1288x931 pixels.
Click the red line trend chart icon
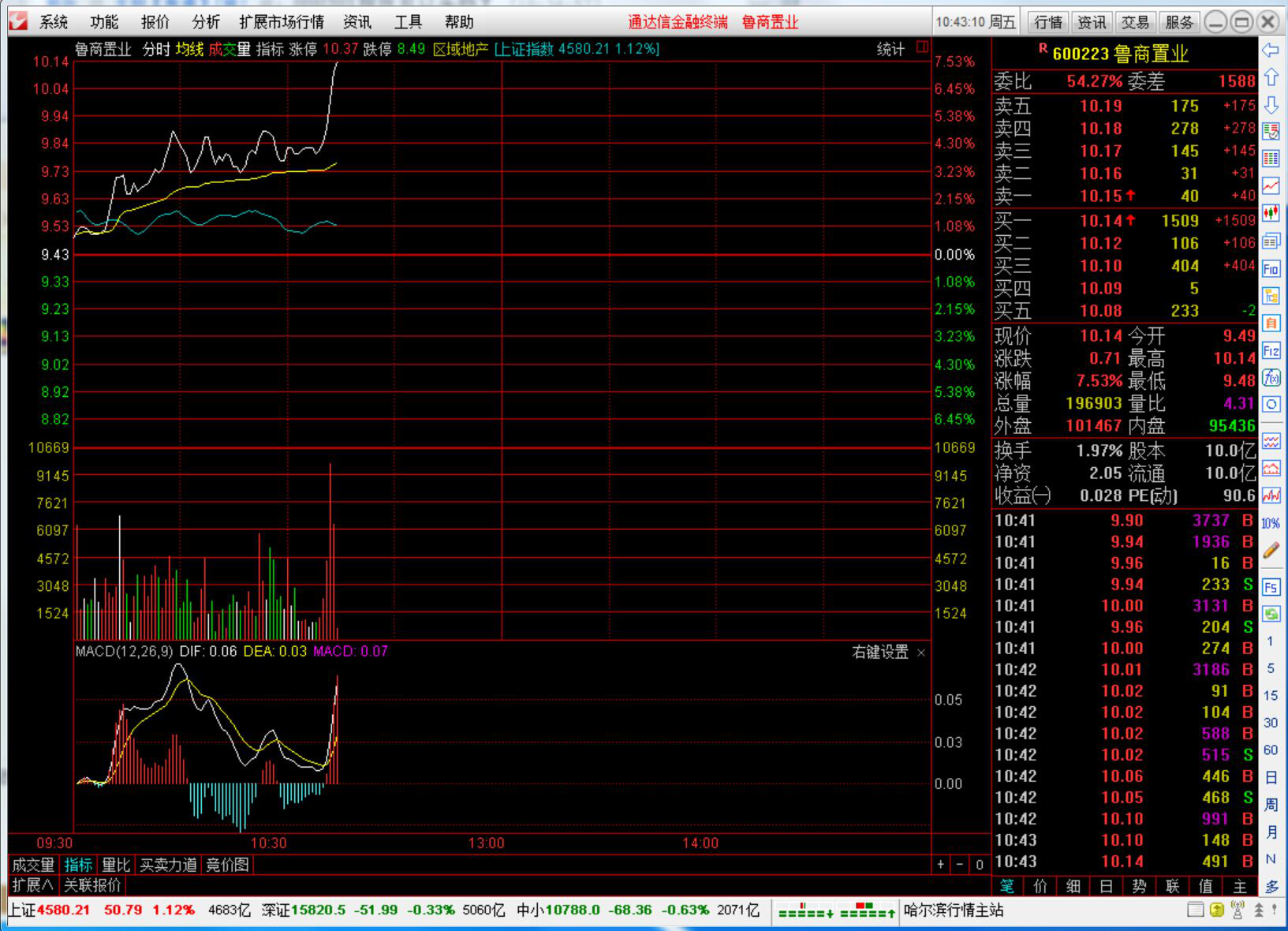pyautogui.click(x=1271, y=185)
